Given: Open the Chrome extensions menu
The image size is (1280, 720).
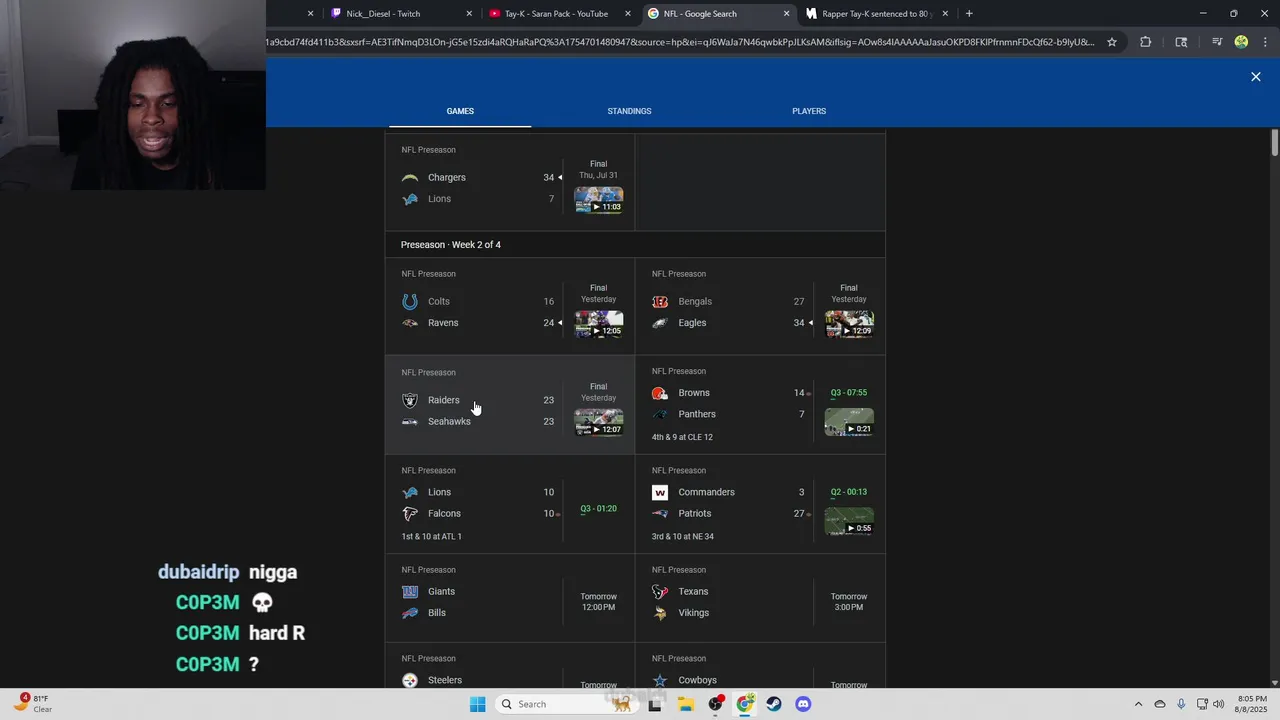Looking at the screenshot, I should (1146, 42).
